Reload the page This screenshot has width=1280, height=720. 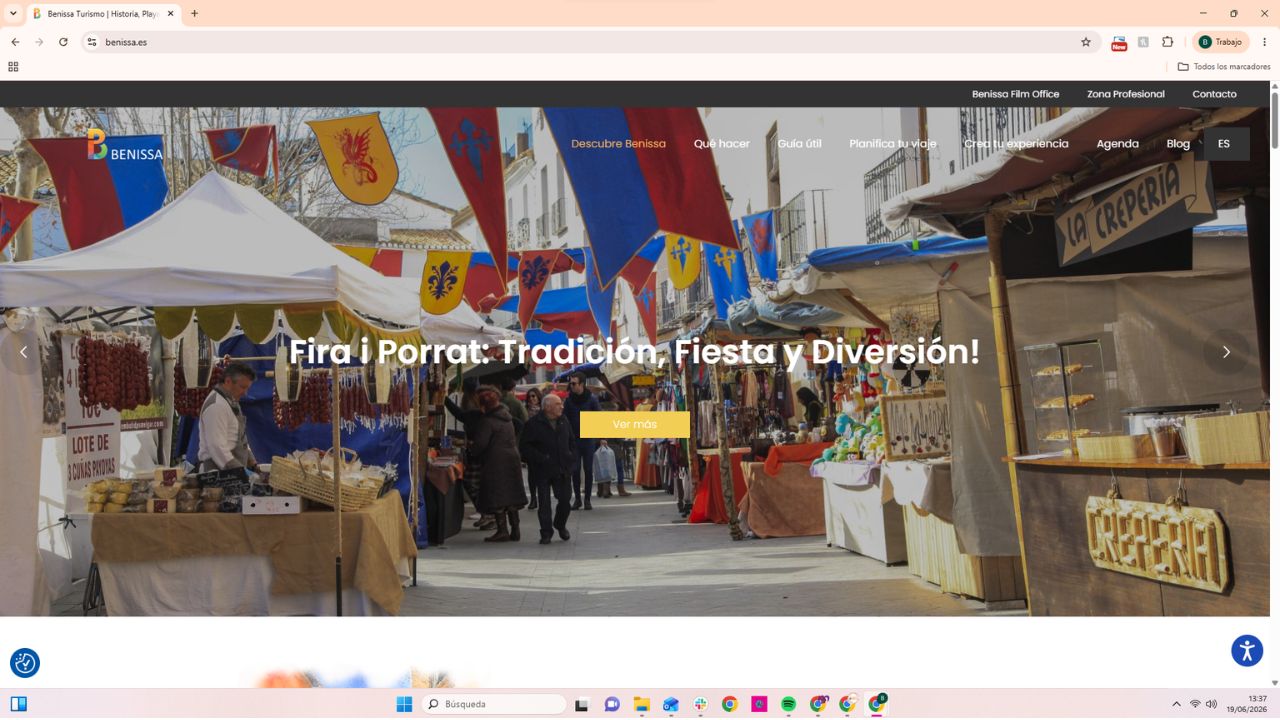point(63,42)
